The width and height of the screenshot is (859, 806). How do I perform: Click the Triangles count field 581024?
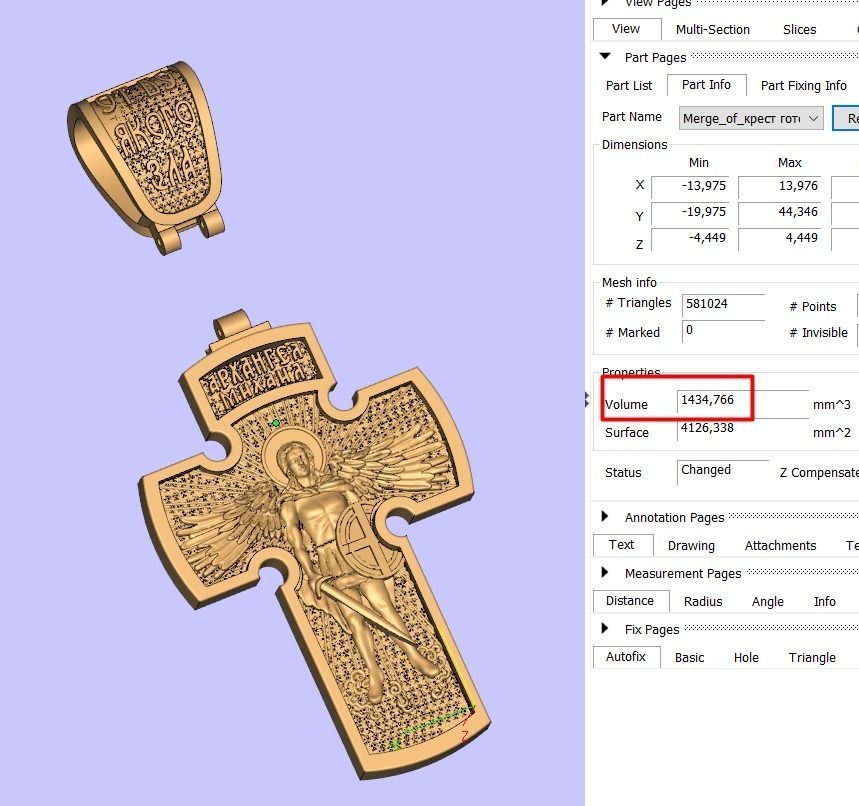click(x=724, y=306)
